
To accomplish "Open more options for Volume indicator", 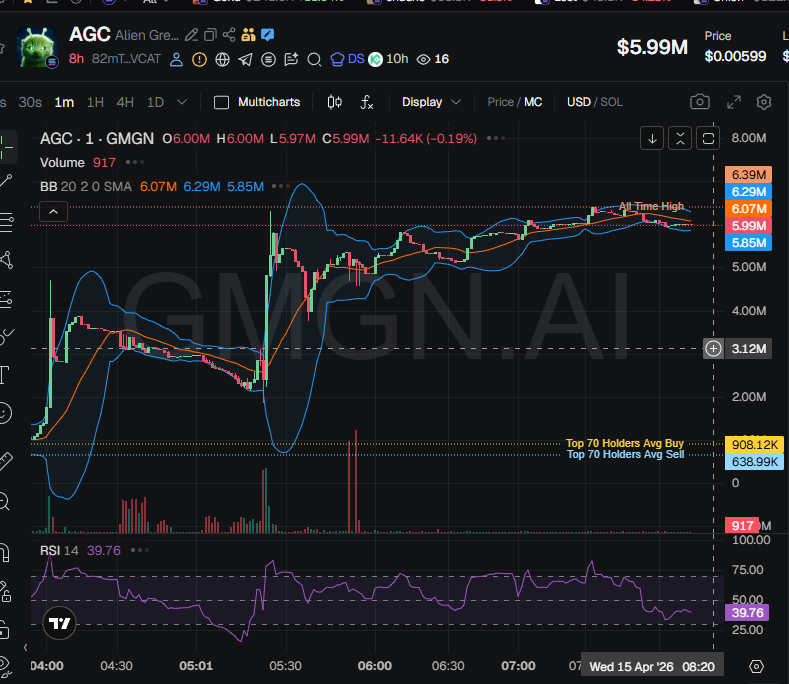I will [134, 162].
